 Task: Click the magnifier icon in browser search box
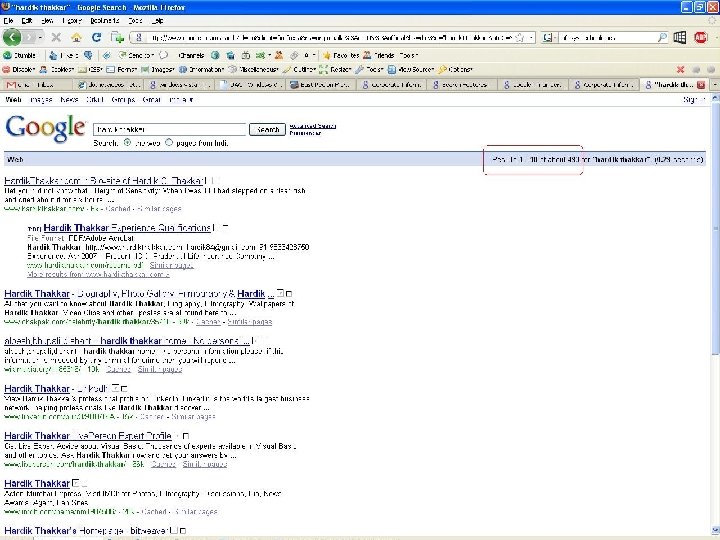662,37
